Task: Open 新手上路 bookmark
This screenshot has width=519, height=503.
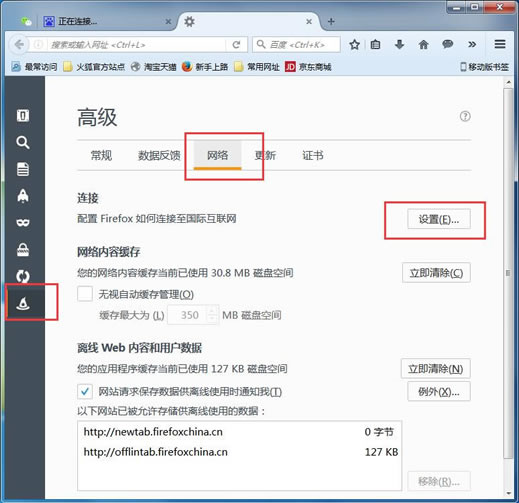Action: 205,67
